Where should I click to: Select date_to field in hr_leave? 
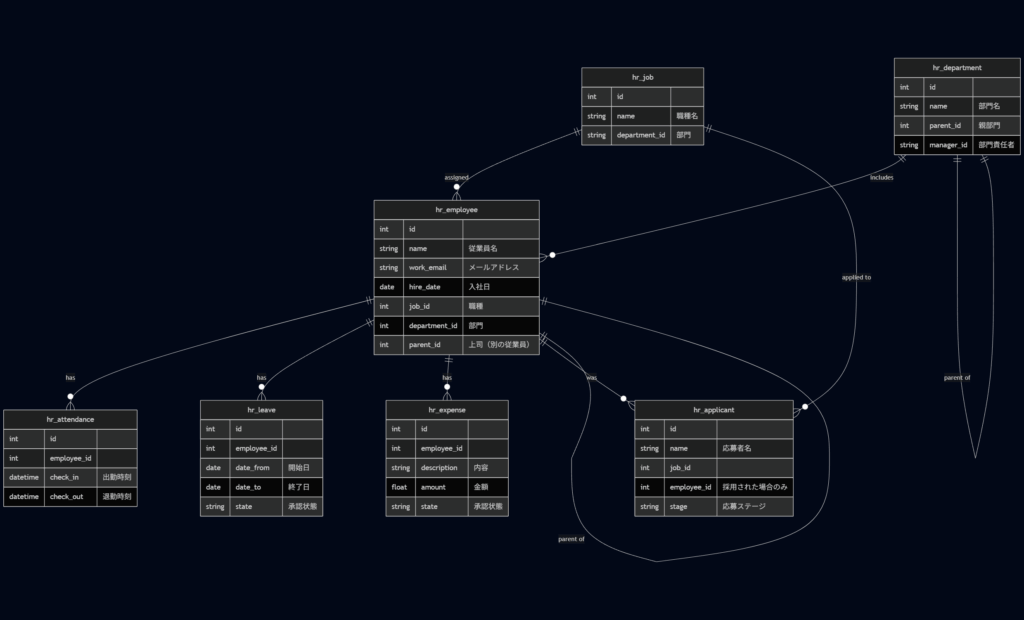tap(256, 487)
